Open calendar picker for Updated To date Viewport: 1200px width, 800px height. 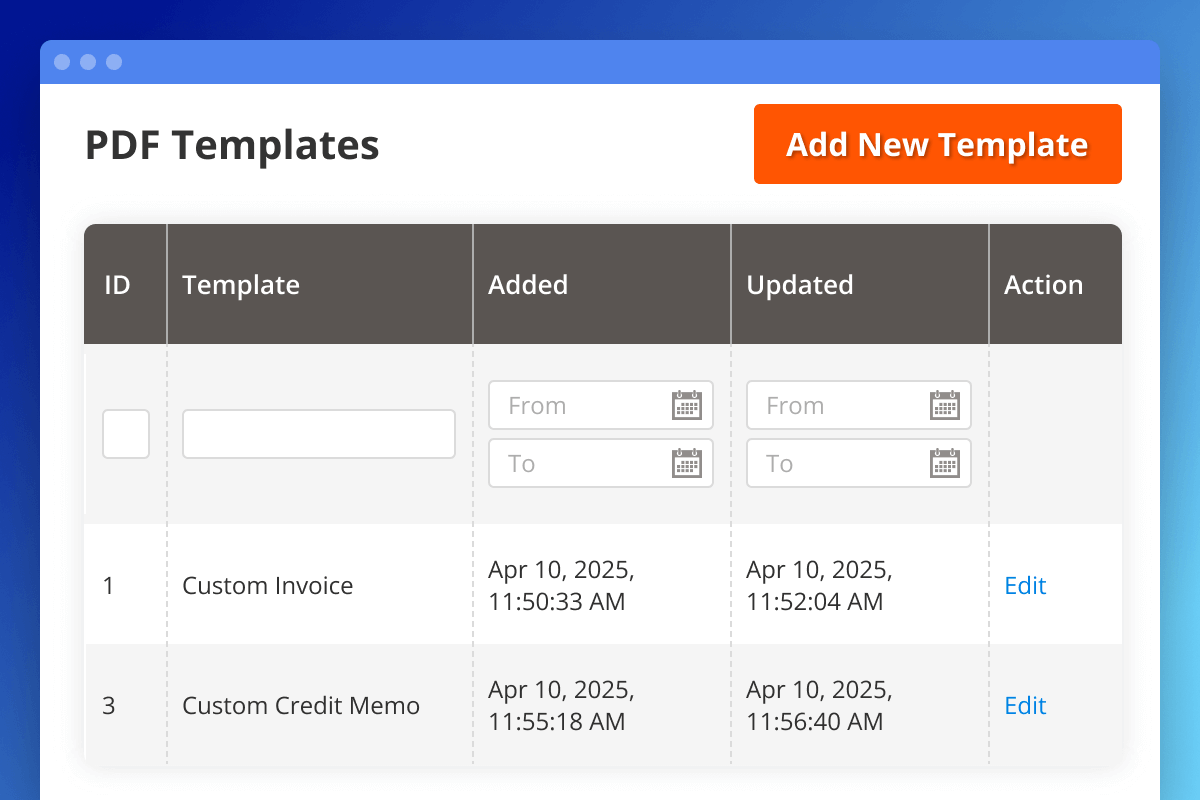pyautogui.click(x=944, y=463)
